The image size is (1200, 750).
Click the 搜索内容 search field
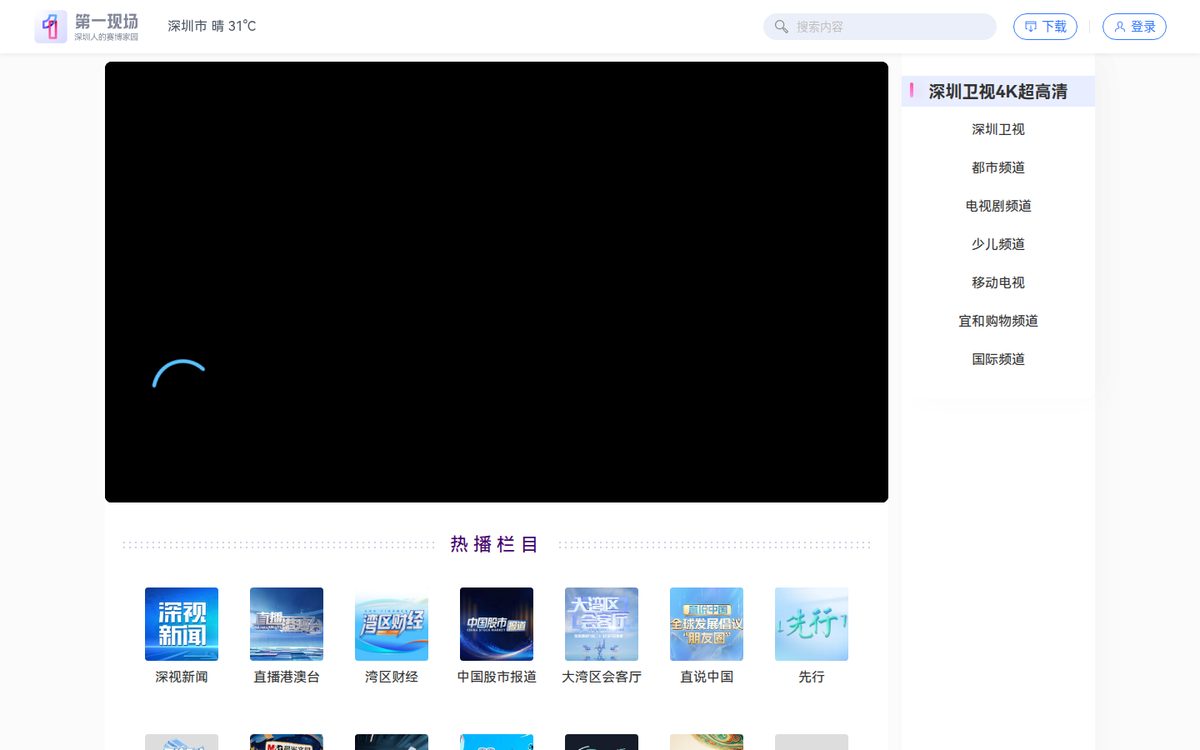coord(880,27)
